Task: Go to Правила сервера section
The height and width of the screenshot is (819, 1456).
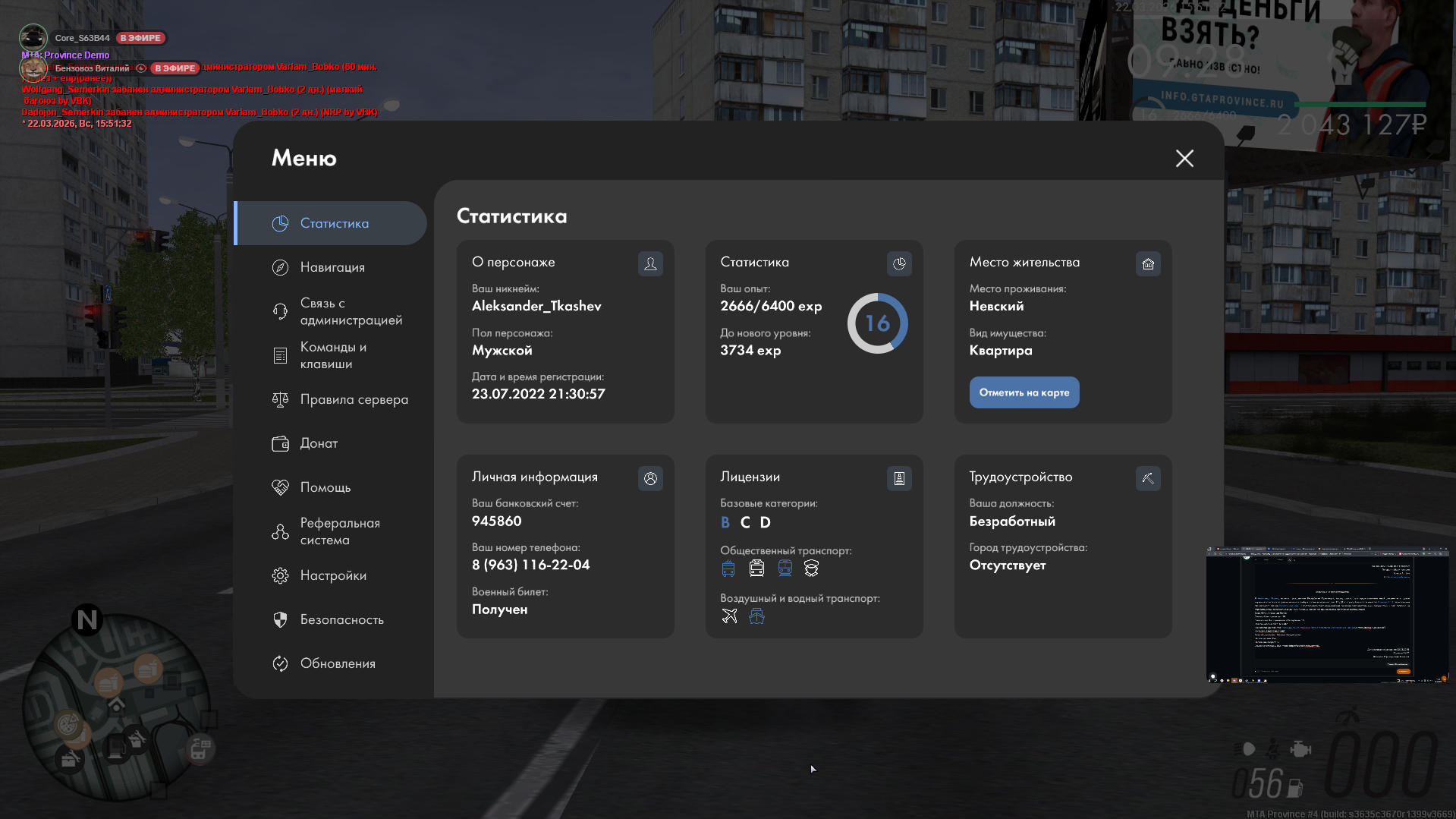Action: [x=354, y=399]
